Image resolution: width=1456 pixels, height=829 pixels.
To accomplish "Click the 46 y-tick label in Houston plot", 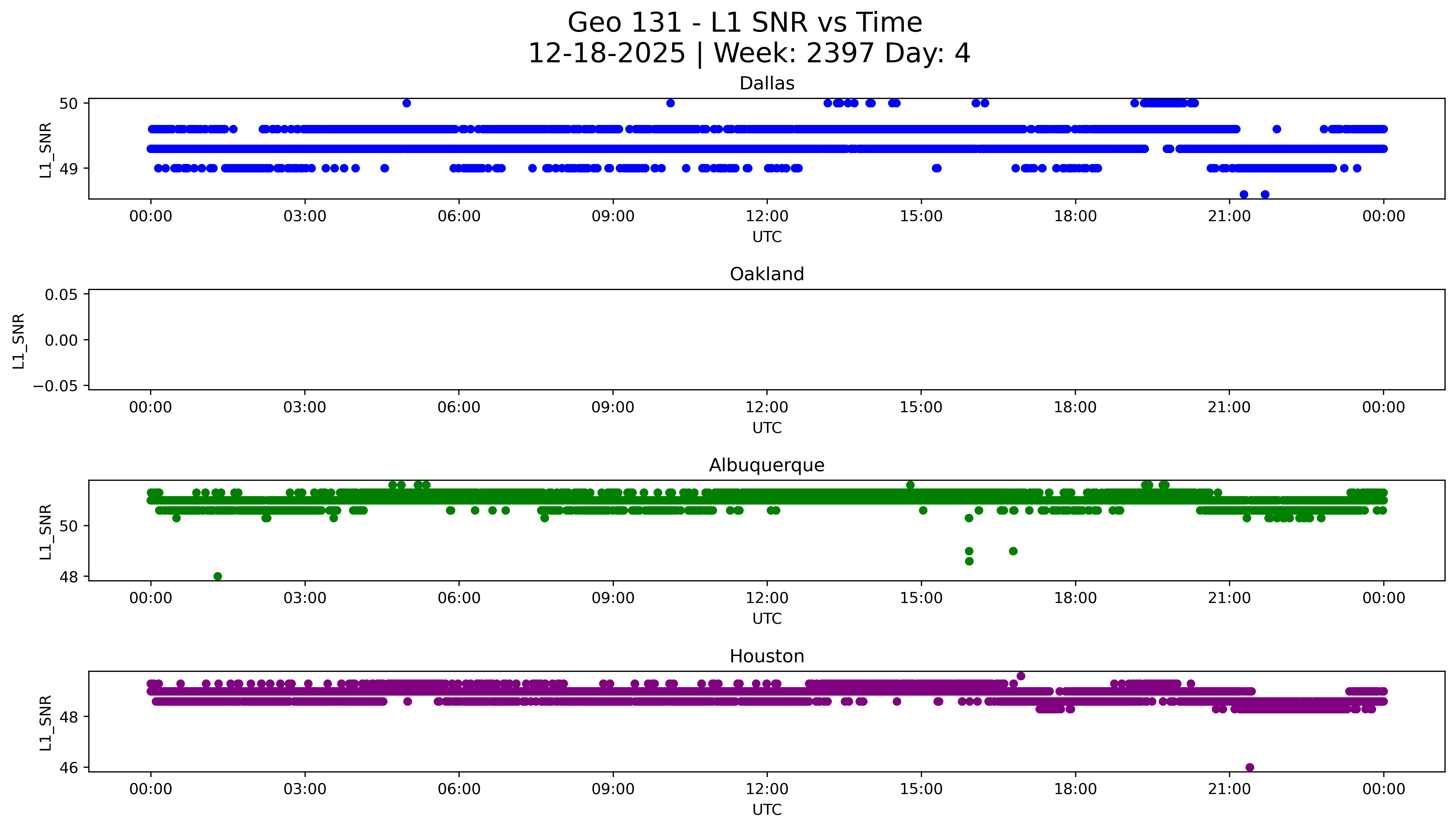I will click(x=69, y=768).
